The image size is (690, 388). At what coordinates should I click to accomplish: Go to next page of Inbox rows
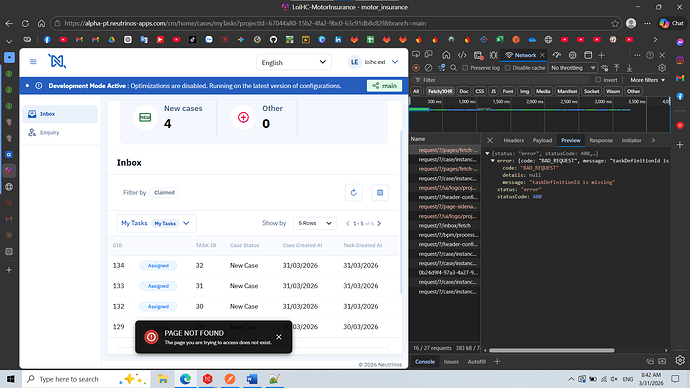[379, 223]
